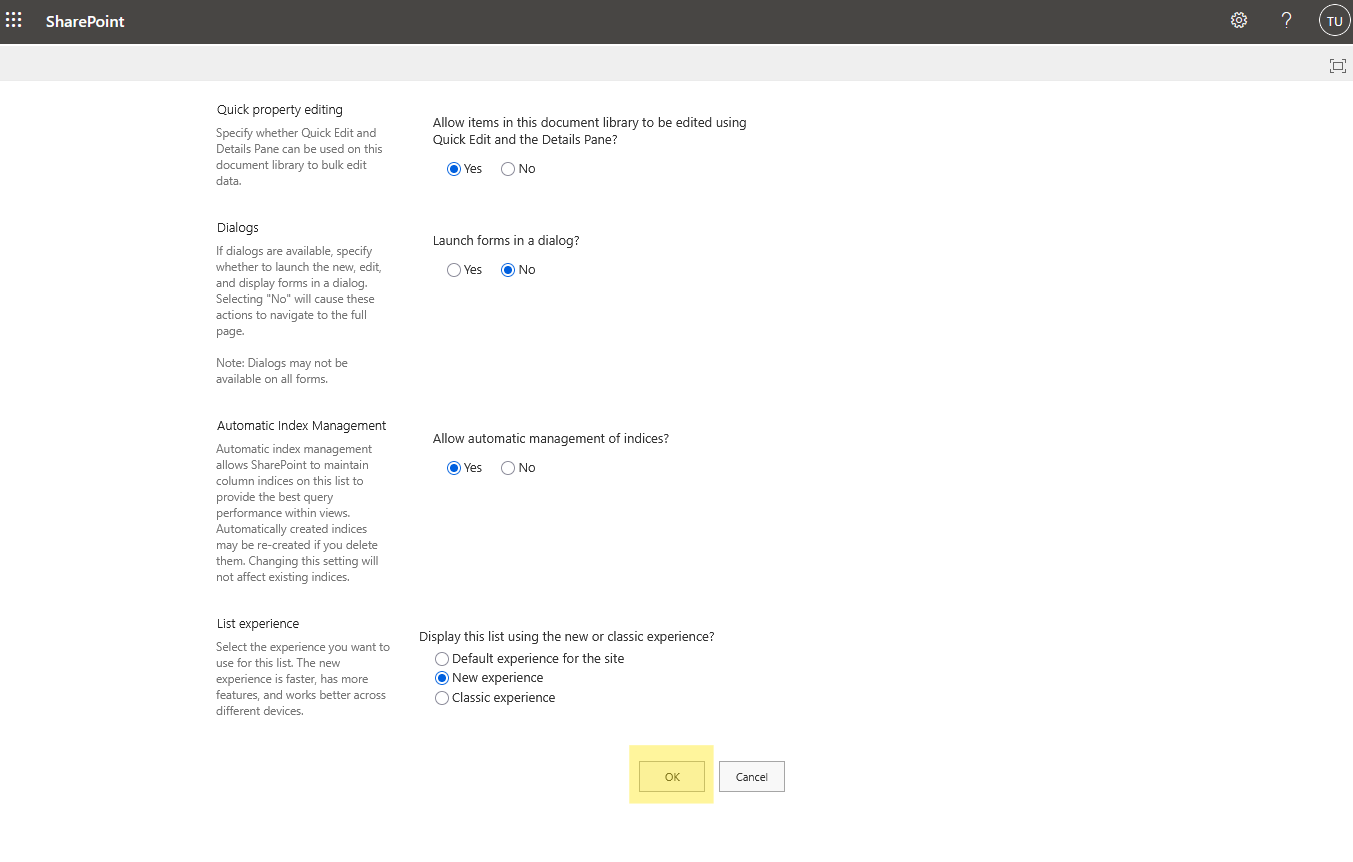1353x862 pixels.
Task: Enable automatic management of indices
Action: 453,467
